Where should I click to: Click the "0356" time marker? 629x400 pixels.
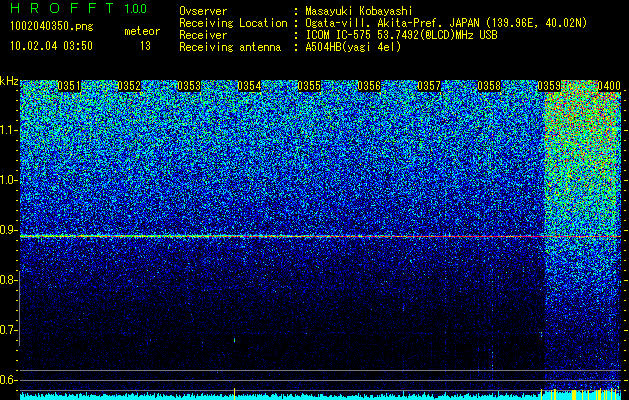tap(369, 86)
